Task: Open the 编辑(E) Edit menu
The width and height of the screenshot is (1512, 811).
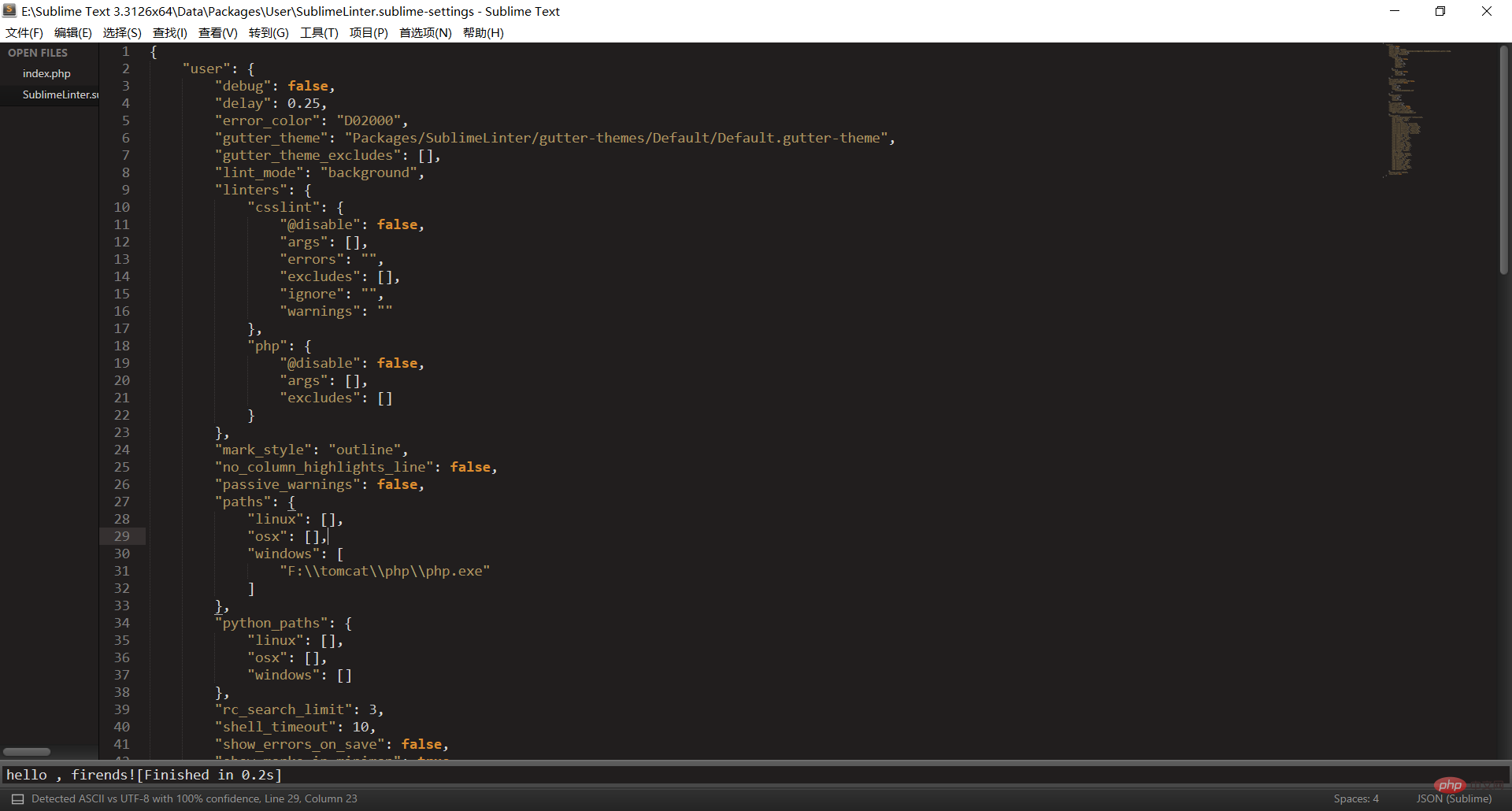Action: point(72,32)
